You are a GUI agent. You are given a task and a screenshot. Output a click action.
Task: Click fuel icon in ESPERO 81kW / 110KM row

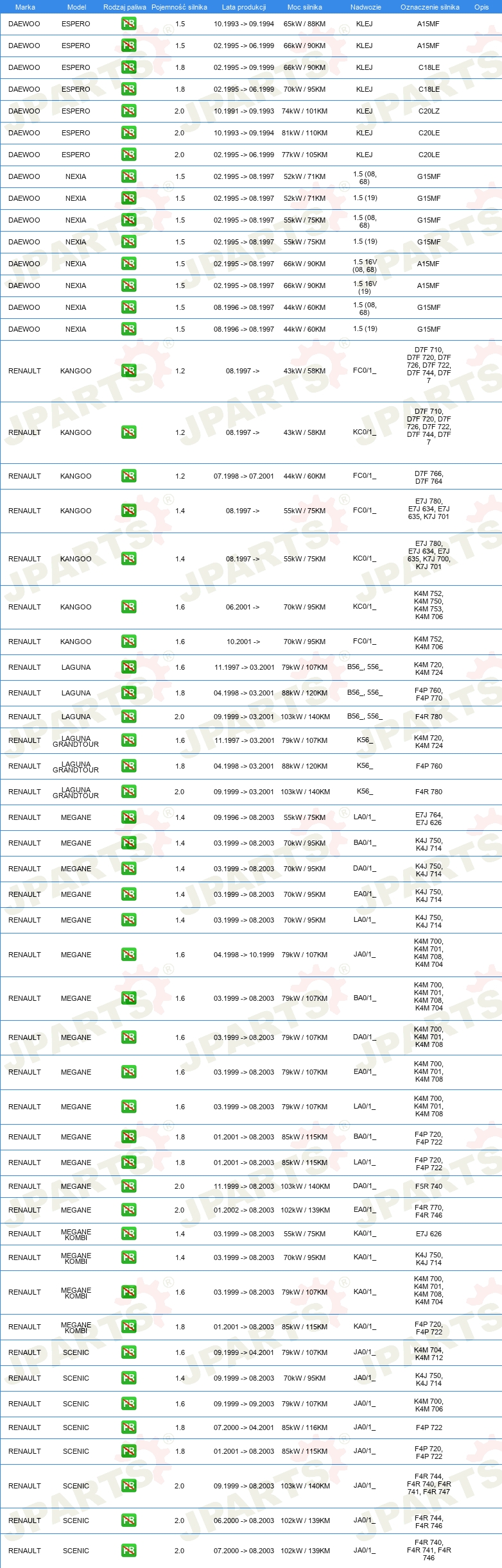pyautogui.click(x=128, y=133)
